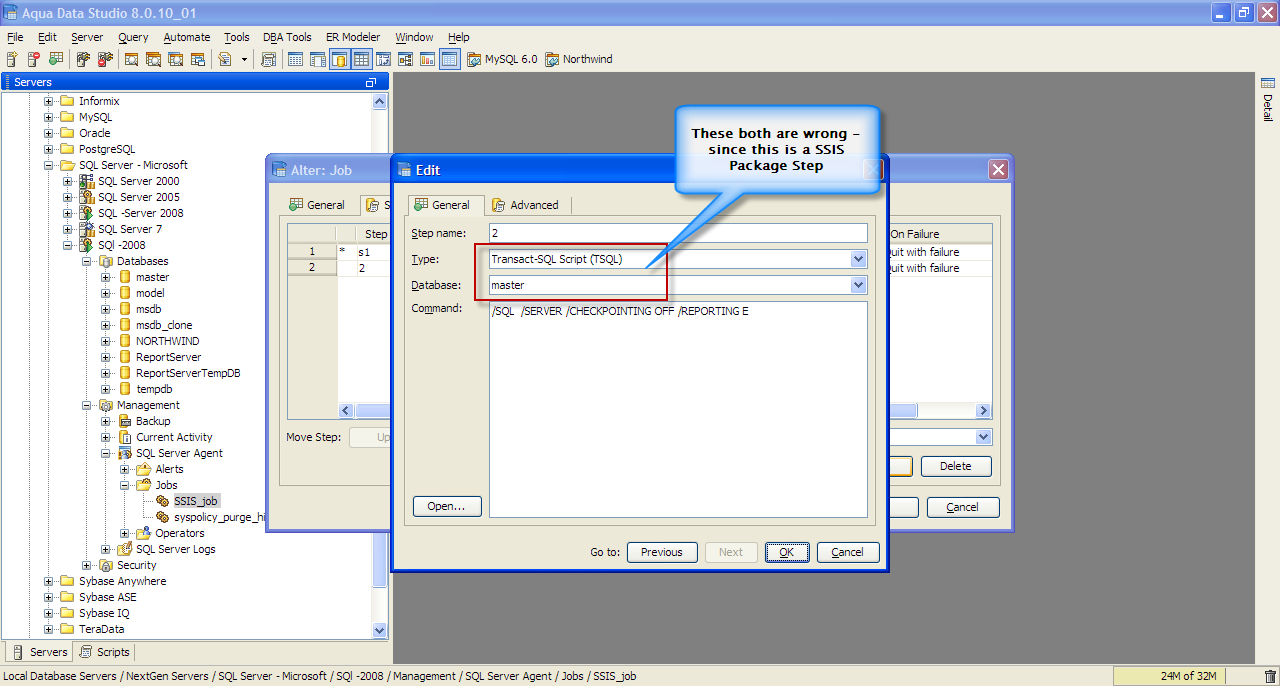The image size is (1280, 686).
Task: Open the File menu
Action: [x=15, y=37]
